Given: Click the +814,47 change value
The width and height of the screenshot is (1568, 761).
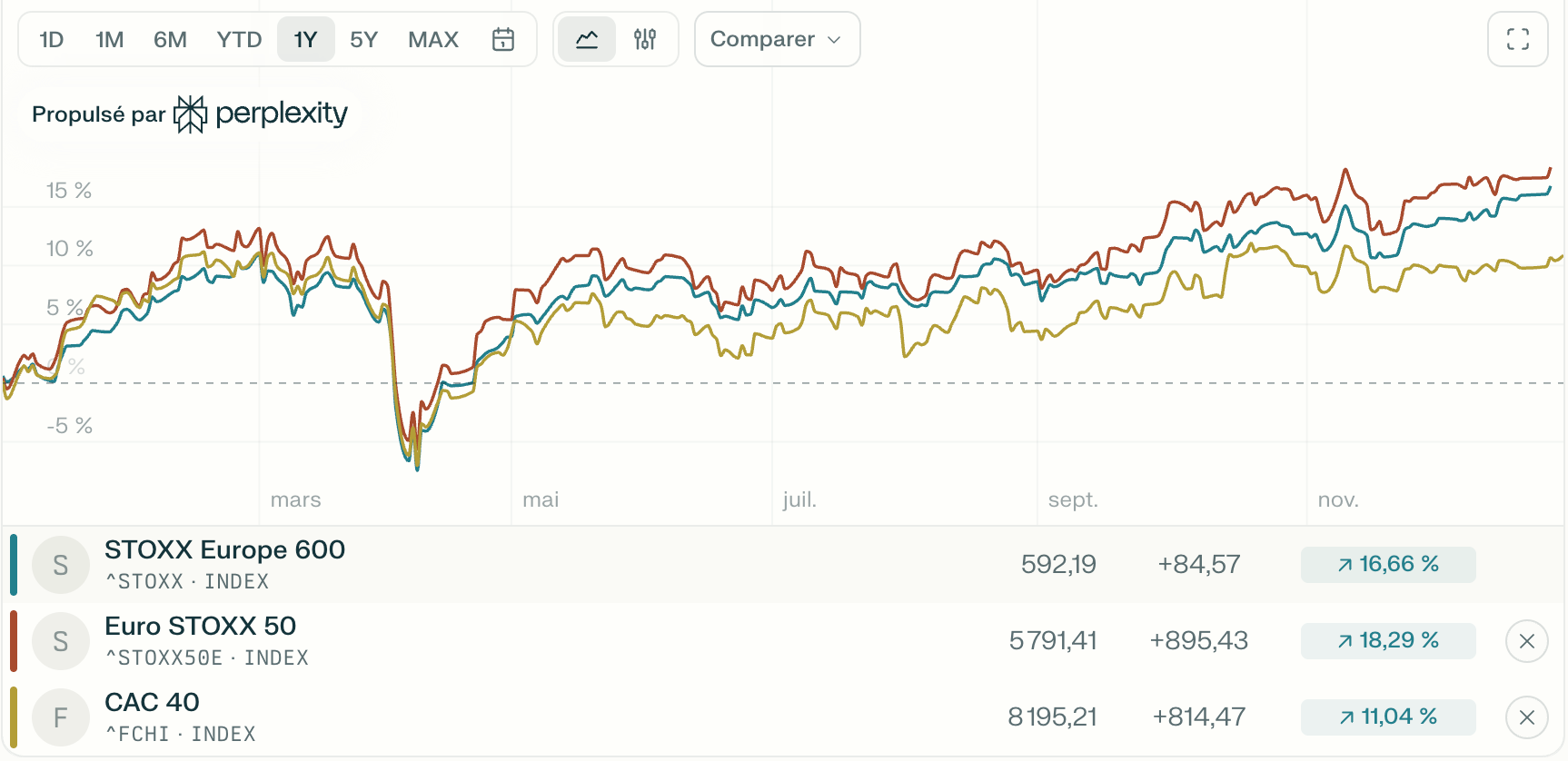Looking at the screenshot, I should point(1199,717).
